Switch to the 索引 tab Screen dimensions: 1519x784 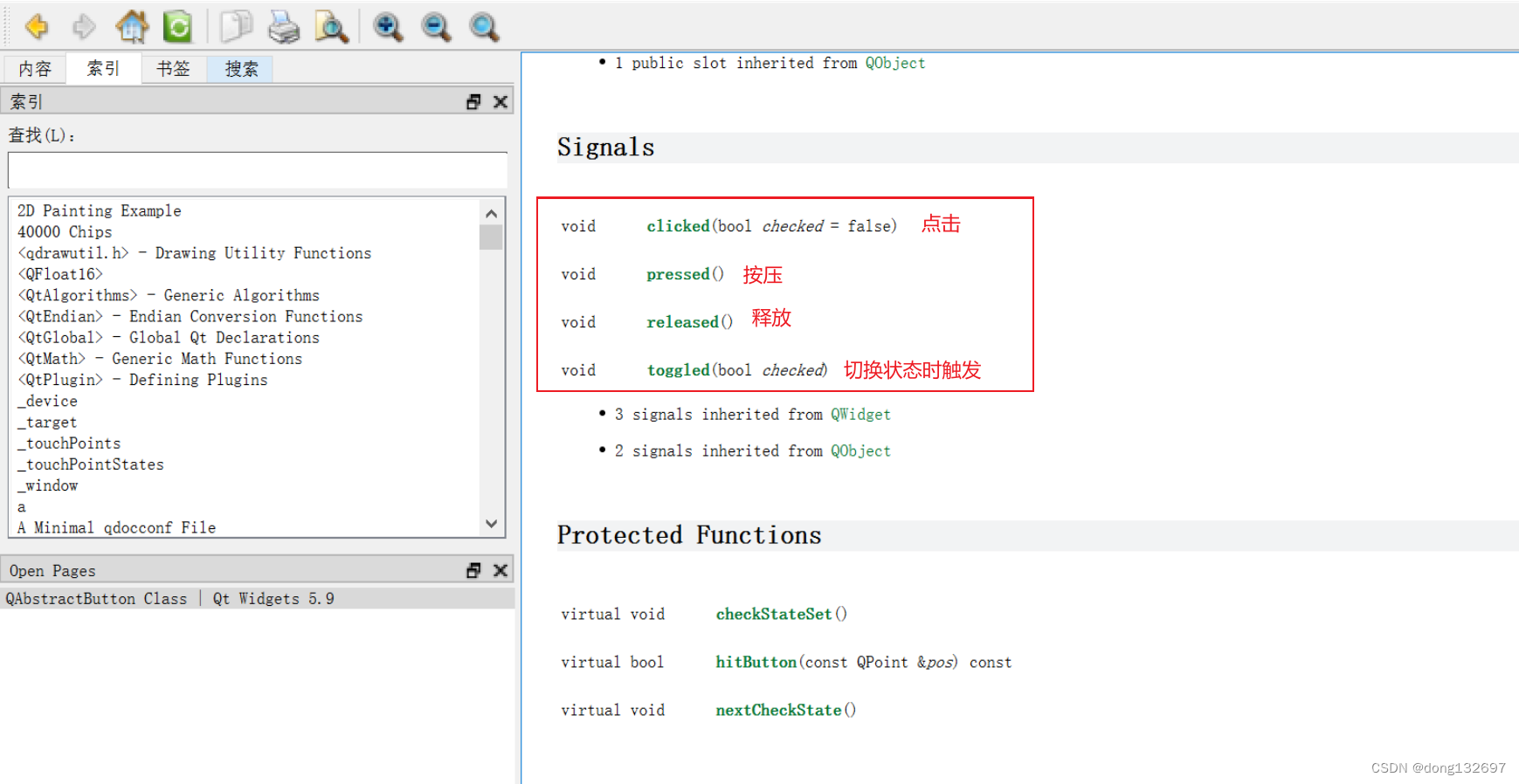coord(104,68)
